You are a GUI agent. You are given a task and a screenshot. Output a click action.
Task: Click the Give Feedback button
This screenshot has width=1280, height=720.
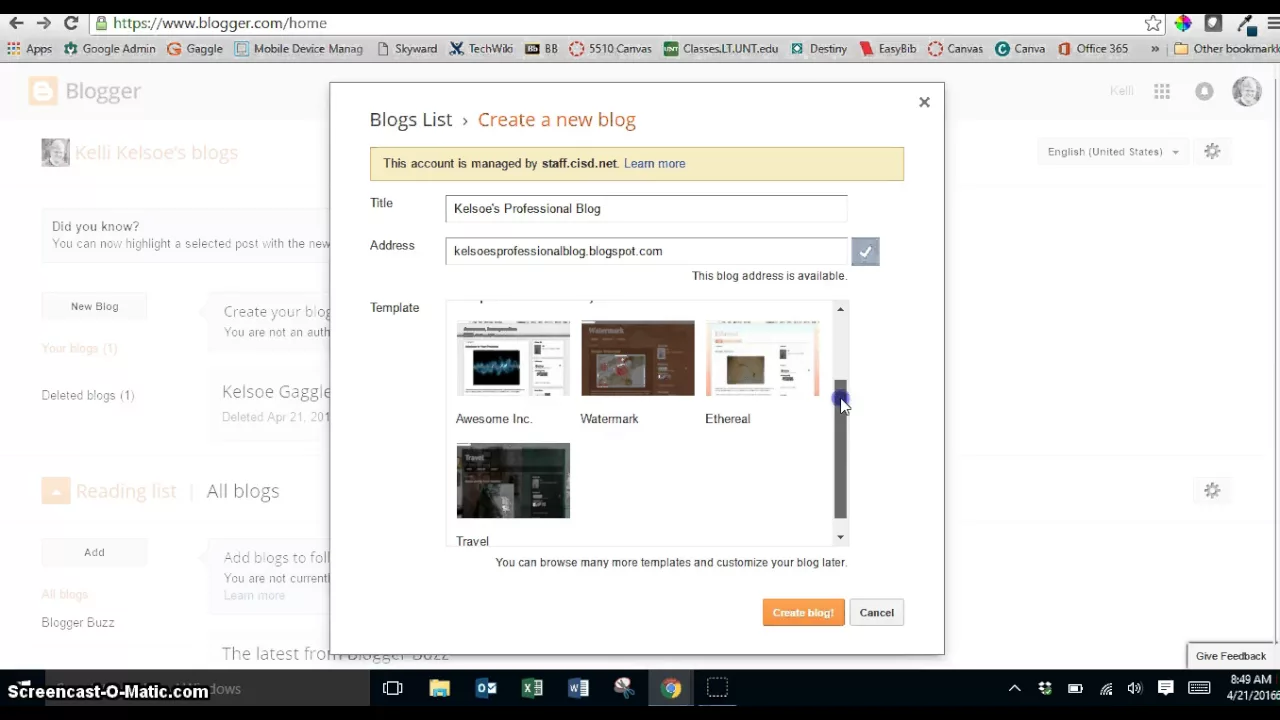1231,656
